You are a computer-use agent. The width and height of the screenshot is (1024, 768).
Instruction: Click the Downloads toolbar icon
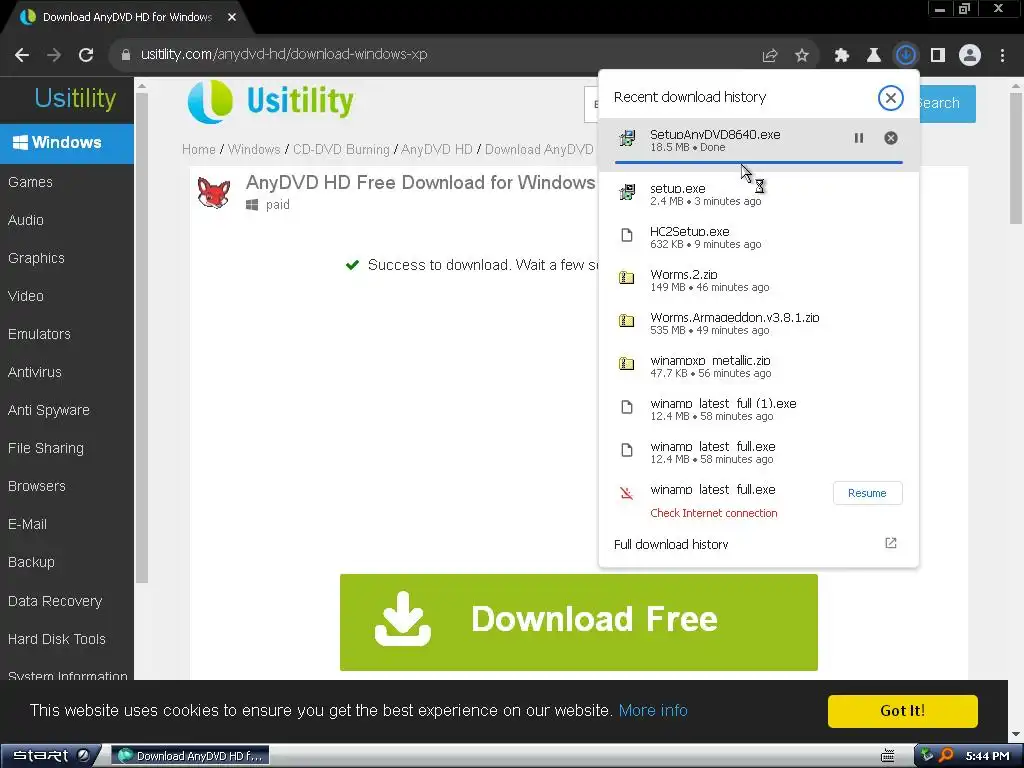(x=906, y=55)
